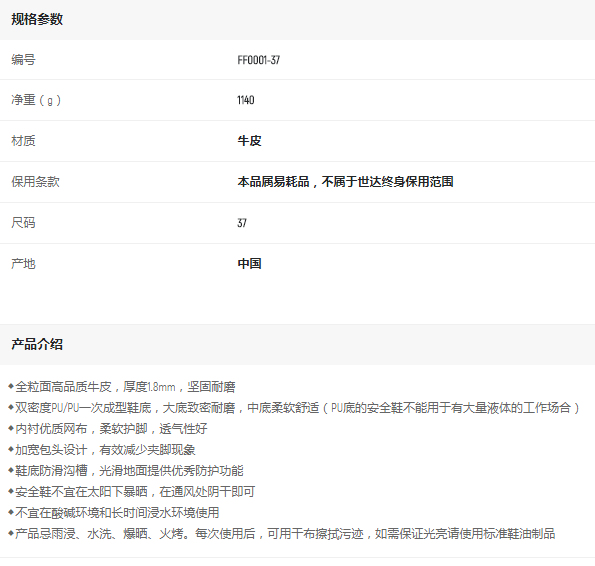The width and height of the screenshot is (595, 566).
Task: Click the 规格参数 section header
Action: tap(37, 19)
